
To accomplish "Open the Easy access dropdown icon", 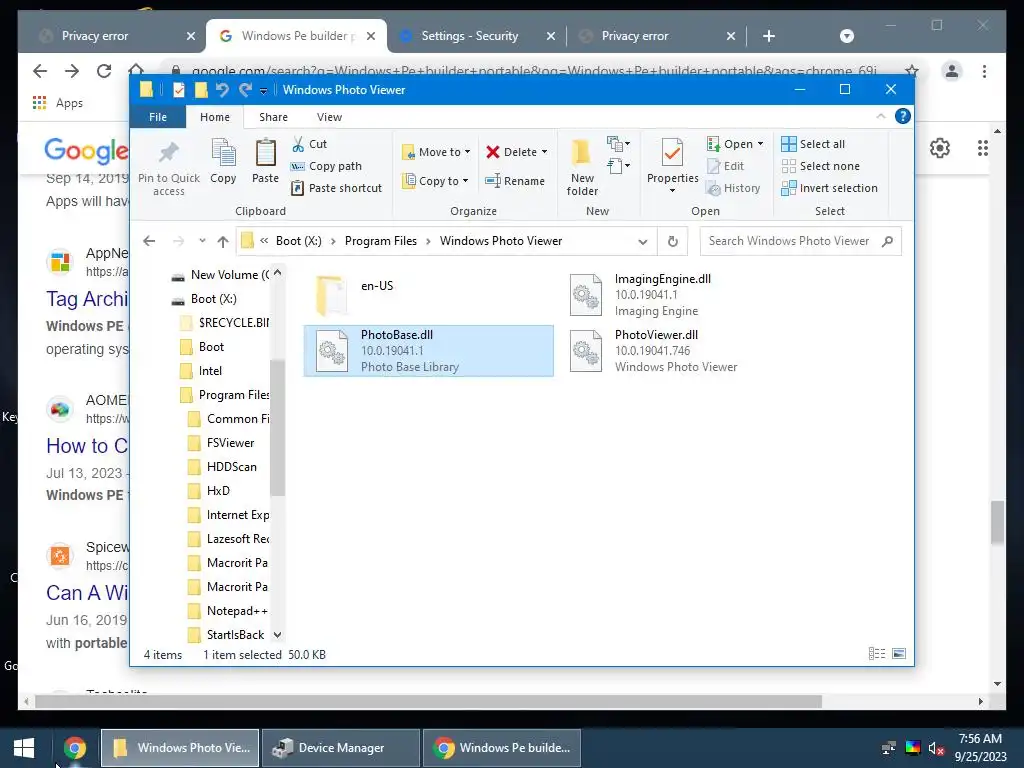I will 618,166.
